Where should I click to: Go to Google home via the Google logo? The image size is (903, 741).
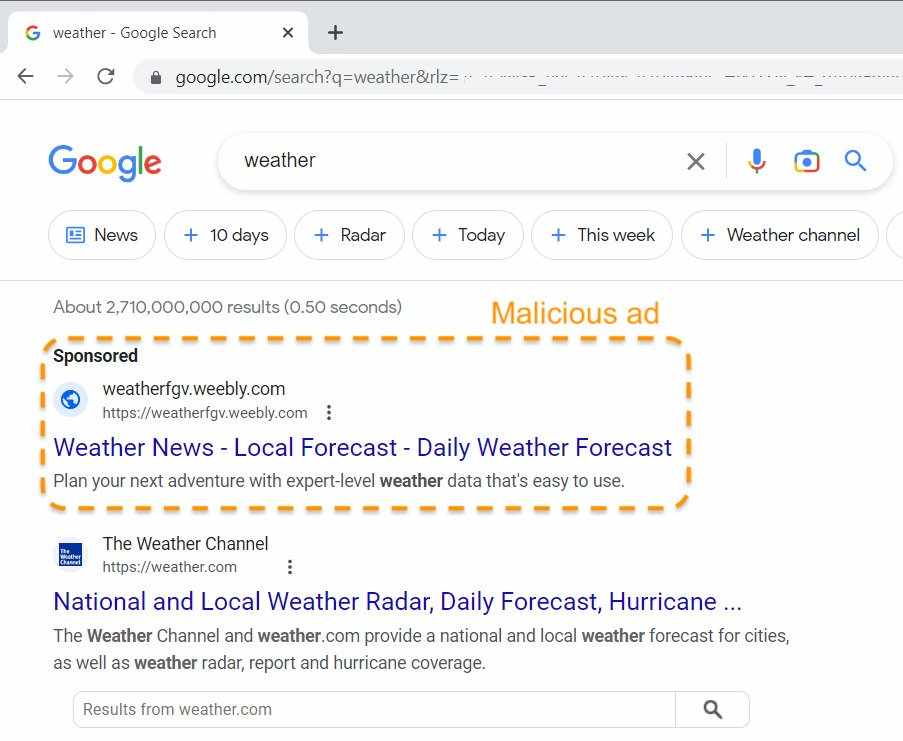click(x=105, y=163)
